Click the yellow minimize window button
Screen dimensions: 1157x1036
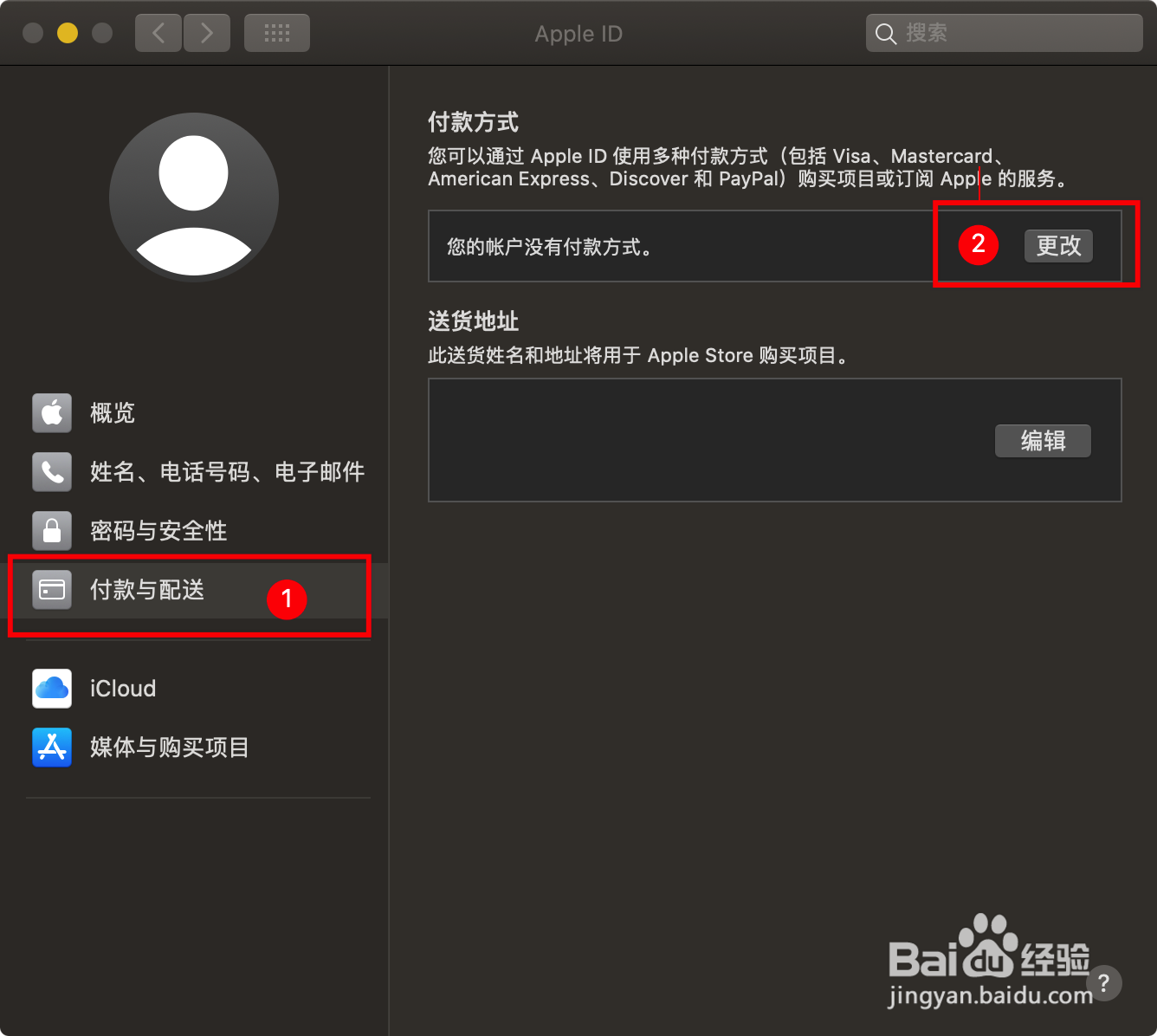point(68,33)
